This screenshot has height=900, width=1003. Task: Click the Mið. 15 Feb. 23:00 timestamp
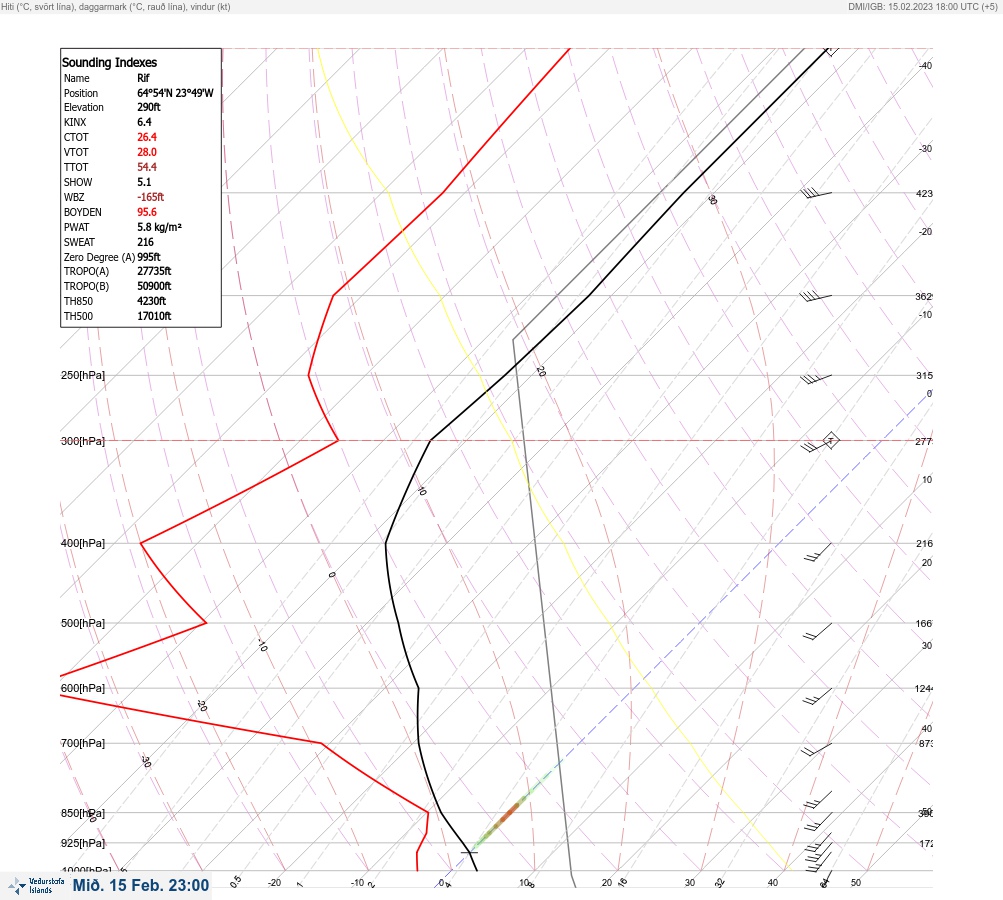(141, 885)
